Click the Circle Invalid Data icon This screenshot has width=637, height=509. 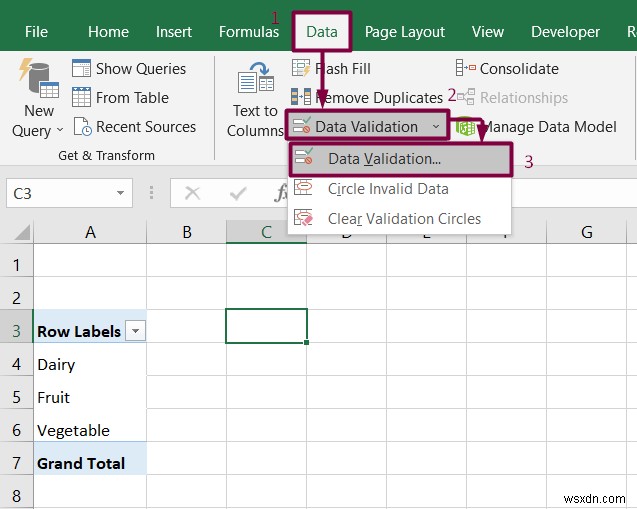tap(303, 188)
